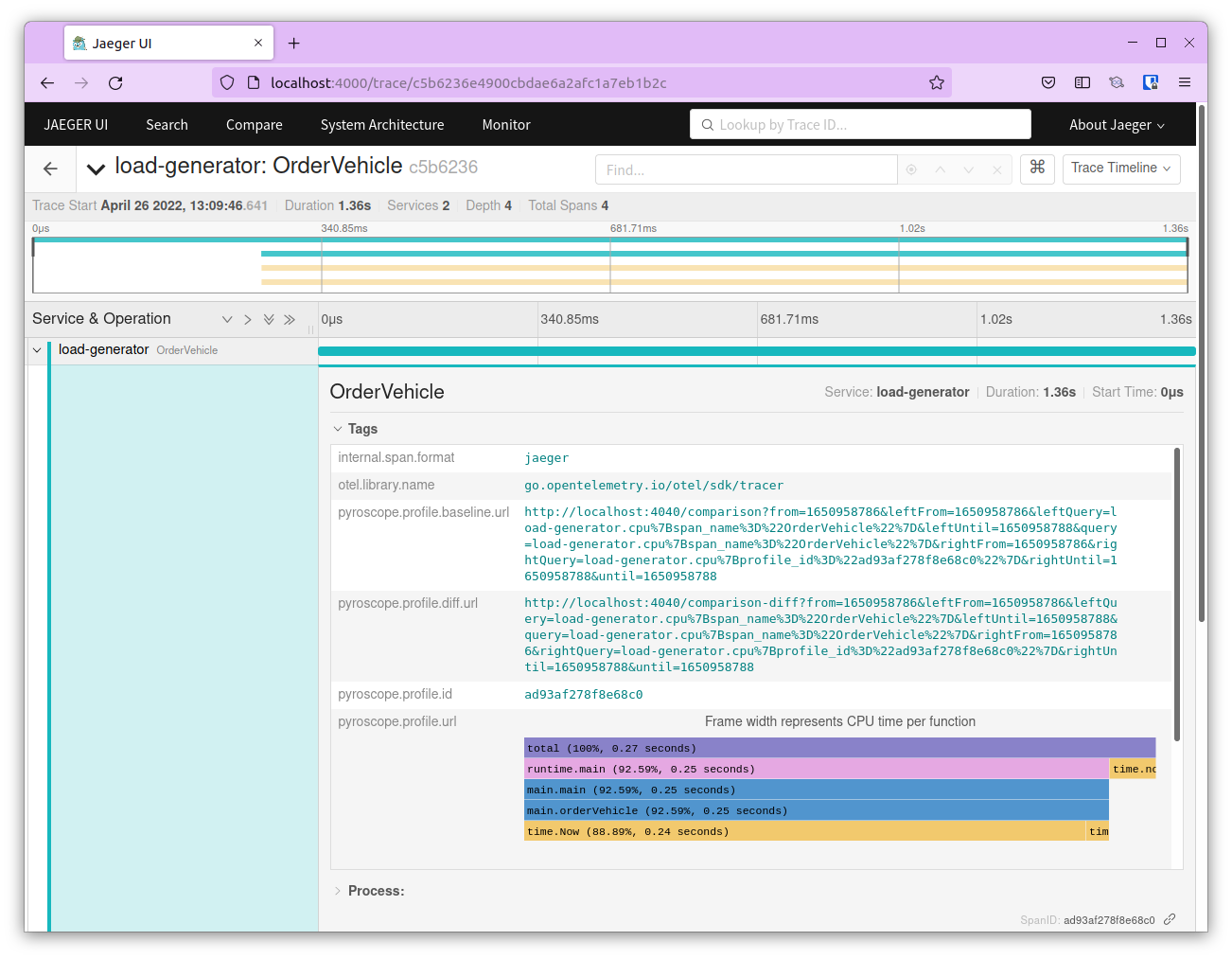Bookmark this page with the star icon
1232x959 pixels.
(937, 83)
